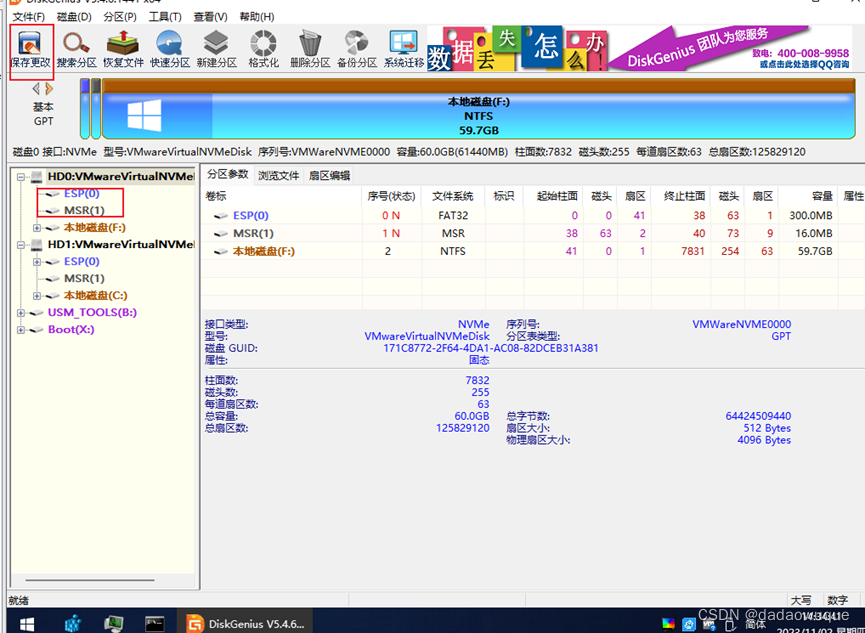Start the 快速分区 quick partition tool
Viewport: 865px width, 633px height.
pyautogui.click(x=169, y=49)
